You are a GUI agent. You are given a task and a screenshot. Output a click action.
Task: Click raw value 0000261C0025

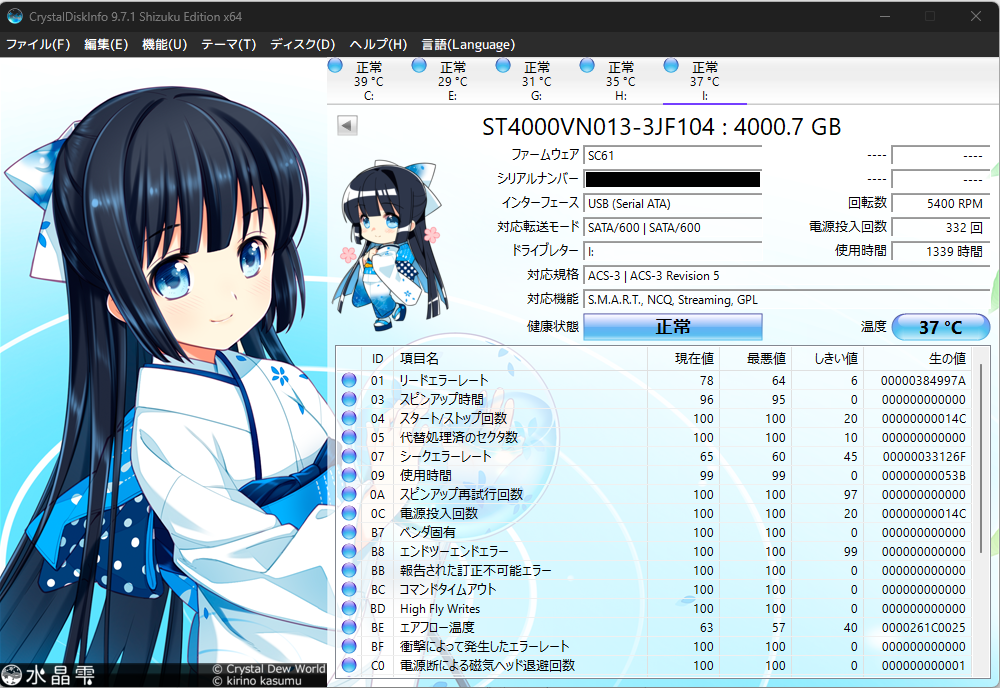(x=923, y=627)
